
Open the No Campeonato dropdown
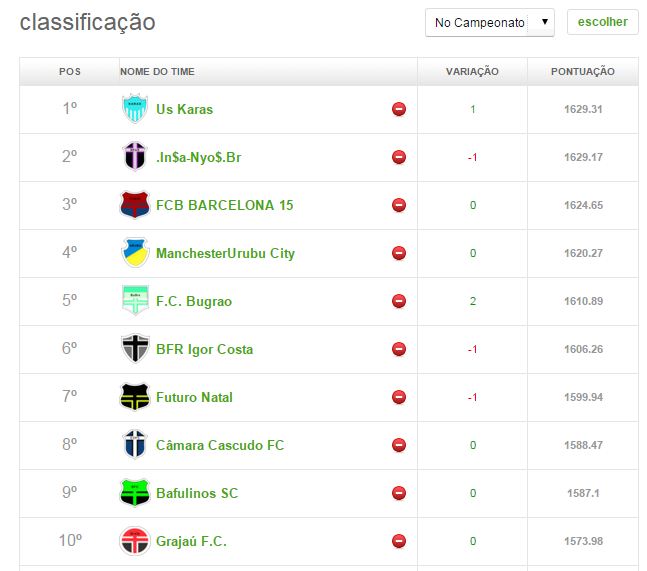[489, 22]
